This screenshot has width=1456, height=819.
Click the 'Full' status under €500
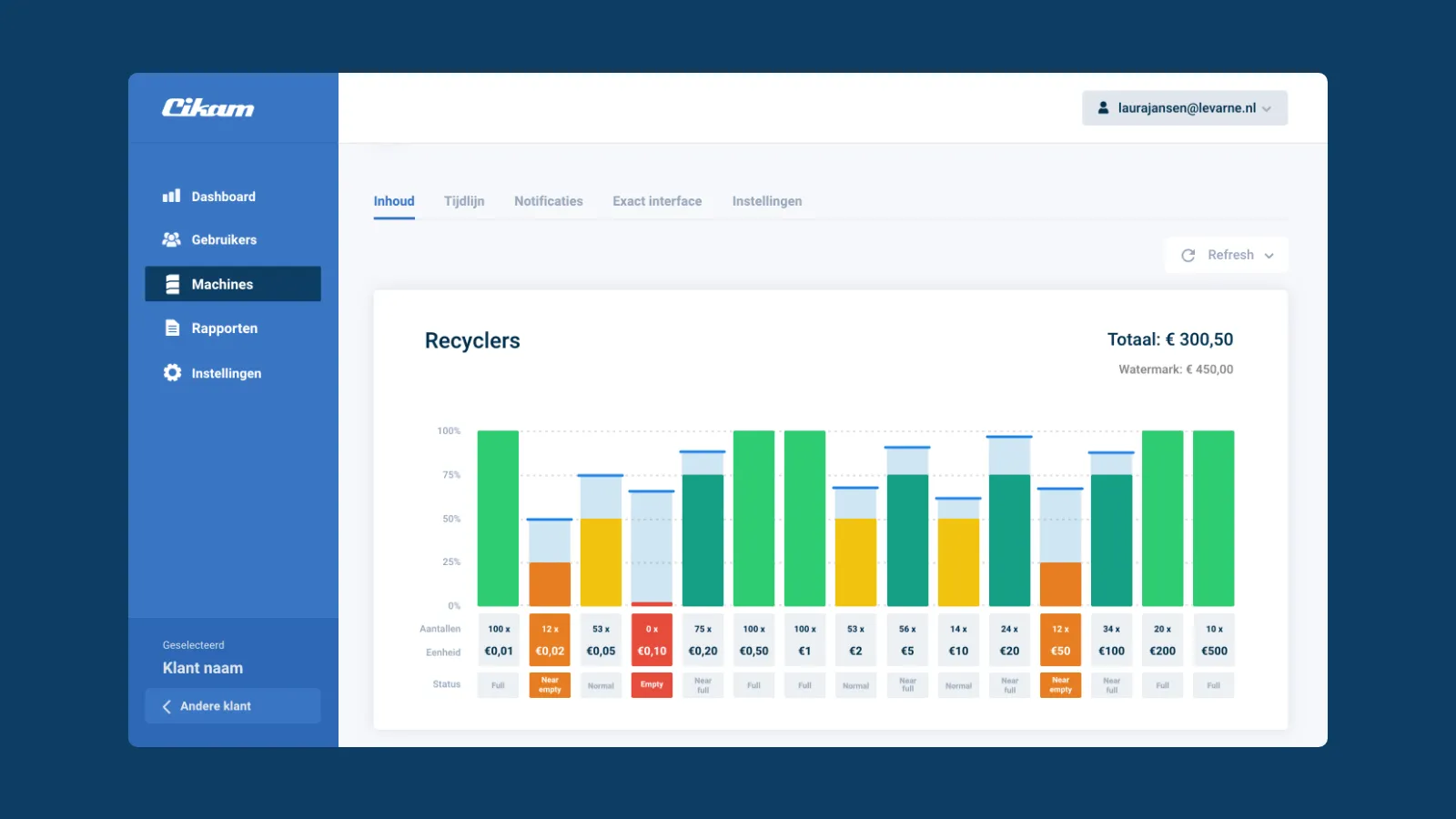1213,685
